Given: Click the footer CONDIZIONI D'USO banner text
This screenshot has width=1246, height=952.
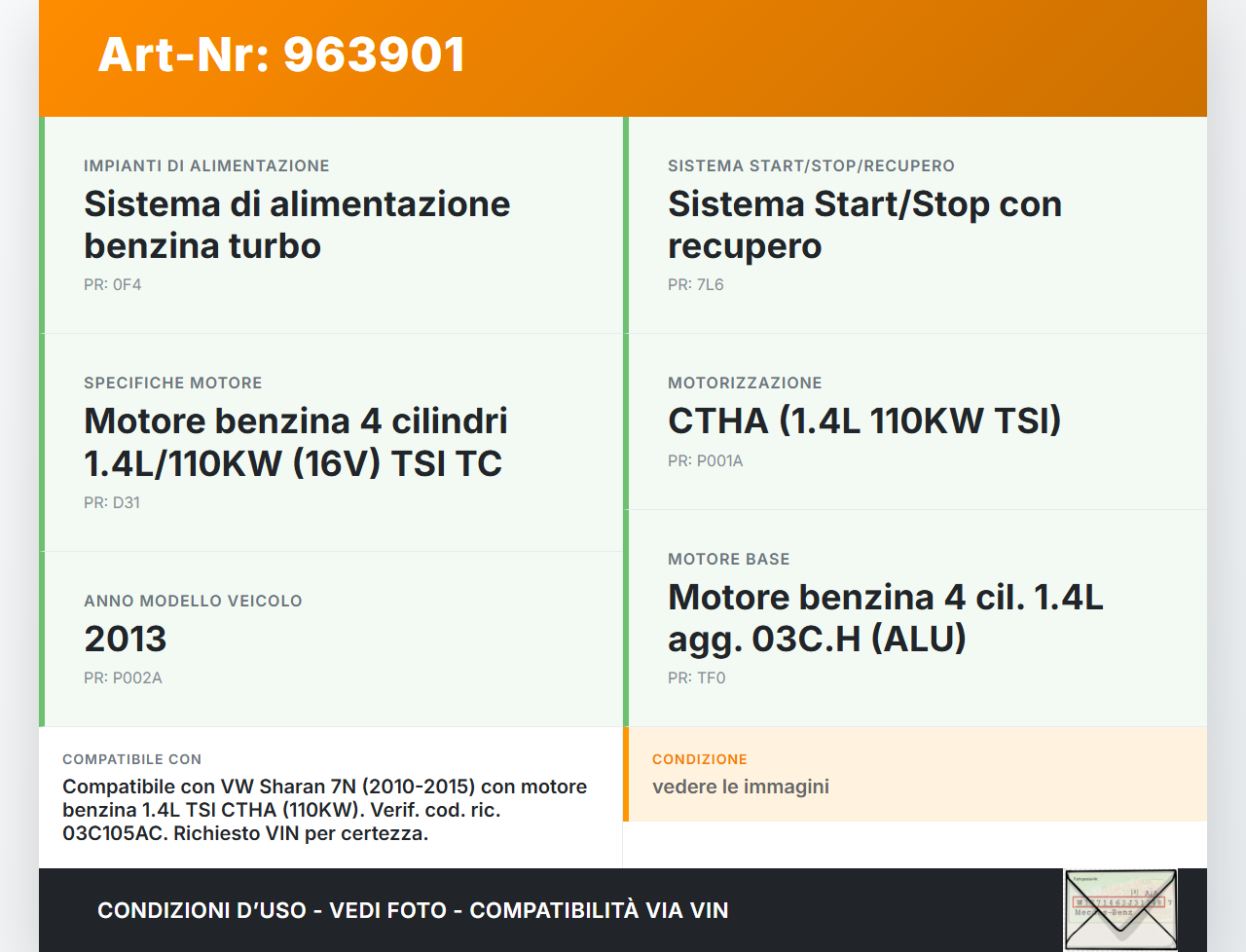Looking at the screenshot, I should click(x=413, y=910).
